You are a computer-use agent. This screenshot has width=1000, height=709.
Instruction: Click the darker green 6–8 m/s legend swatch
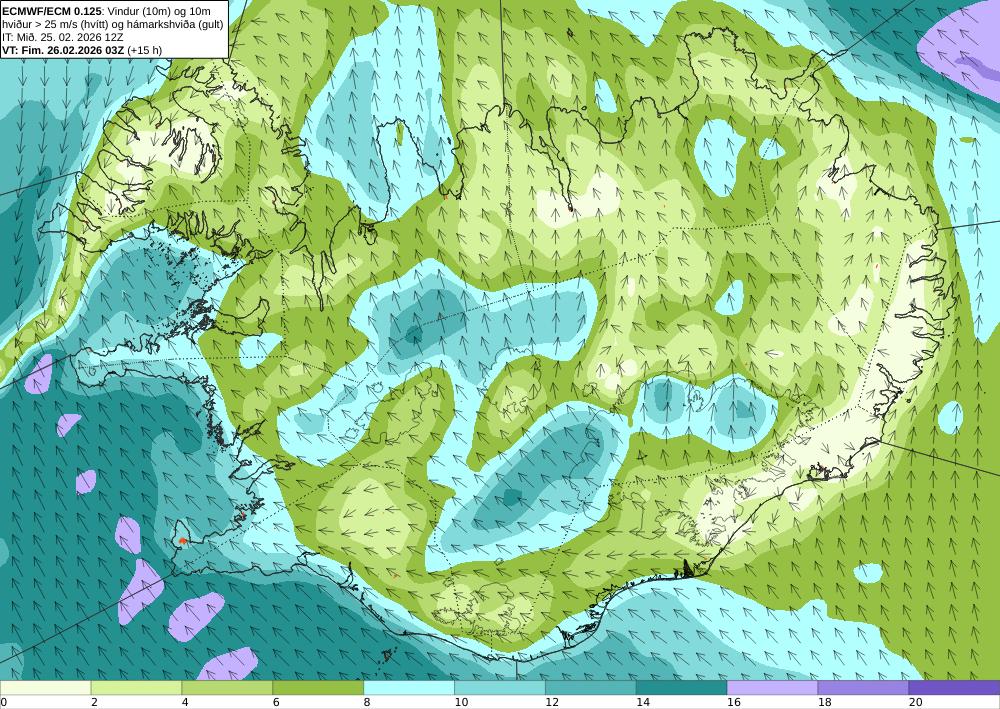[318, 688]
